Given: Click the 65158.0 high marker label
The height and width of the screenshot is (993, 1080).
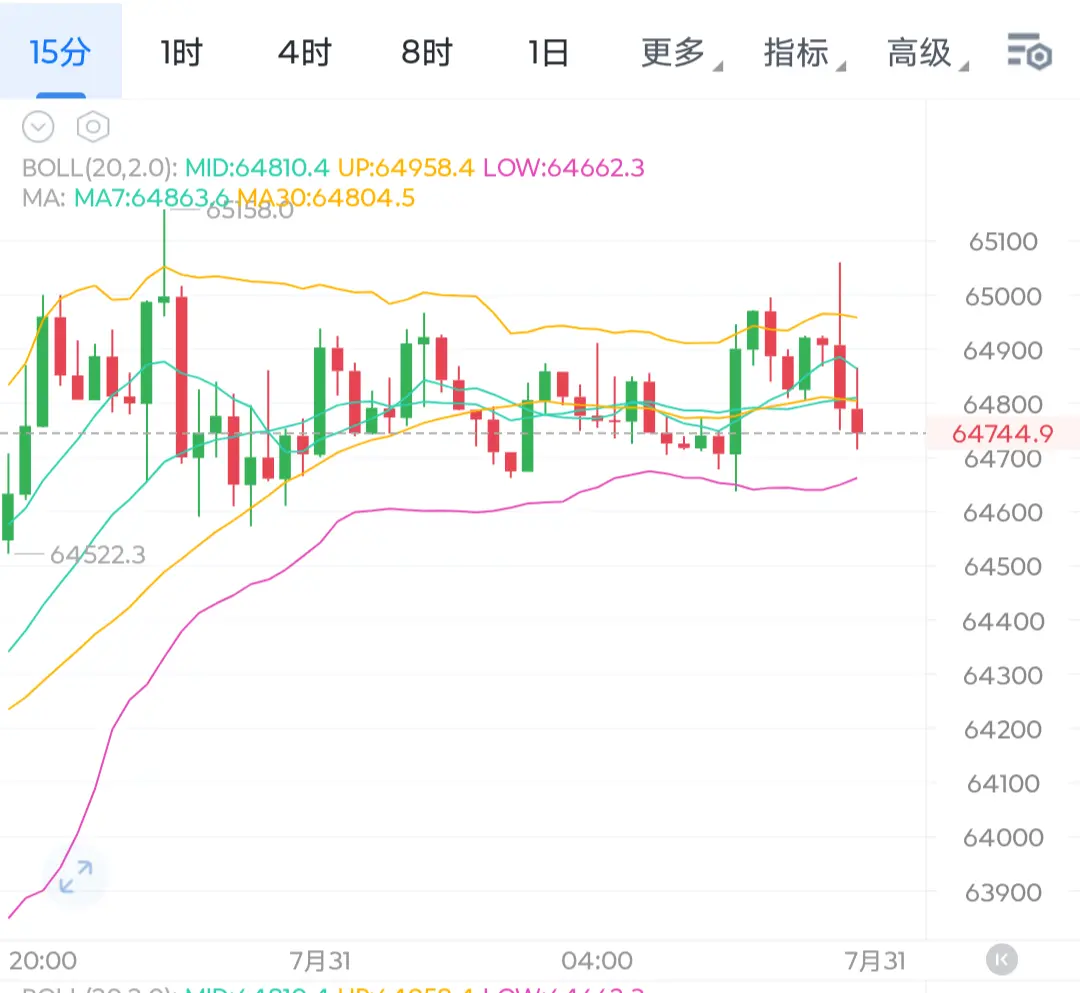Looking at the screenshot, I should (249, 210).
